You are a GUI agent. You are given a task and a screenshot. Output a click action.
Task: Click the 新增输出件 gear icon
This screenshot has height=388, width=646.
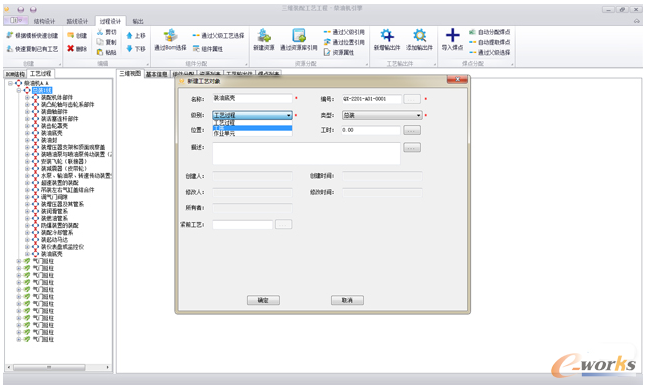click(386, 36)
